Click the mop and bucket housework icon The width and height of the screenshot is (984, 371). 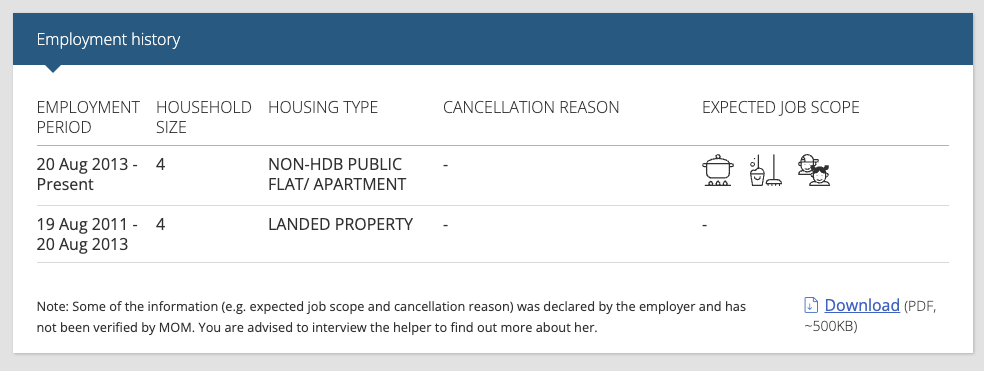click(x=766, y=171)
